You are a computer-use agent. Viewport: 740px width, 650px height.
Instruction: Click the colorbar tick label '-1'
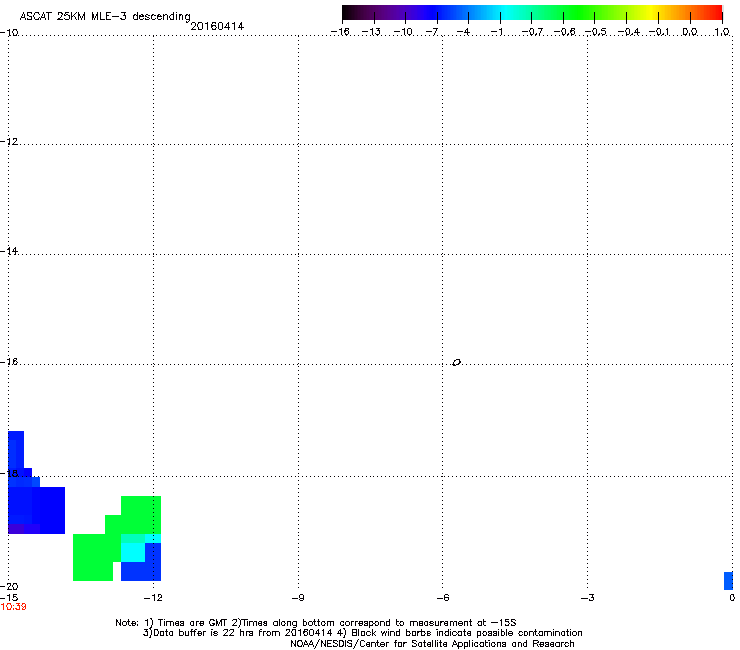496,32
